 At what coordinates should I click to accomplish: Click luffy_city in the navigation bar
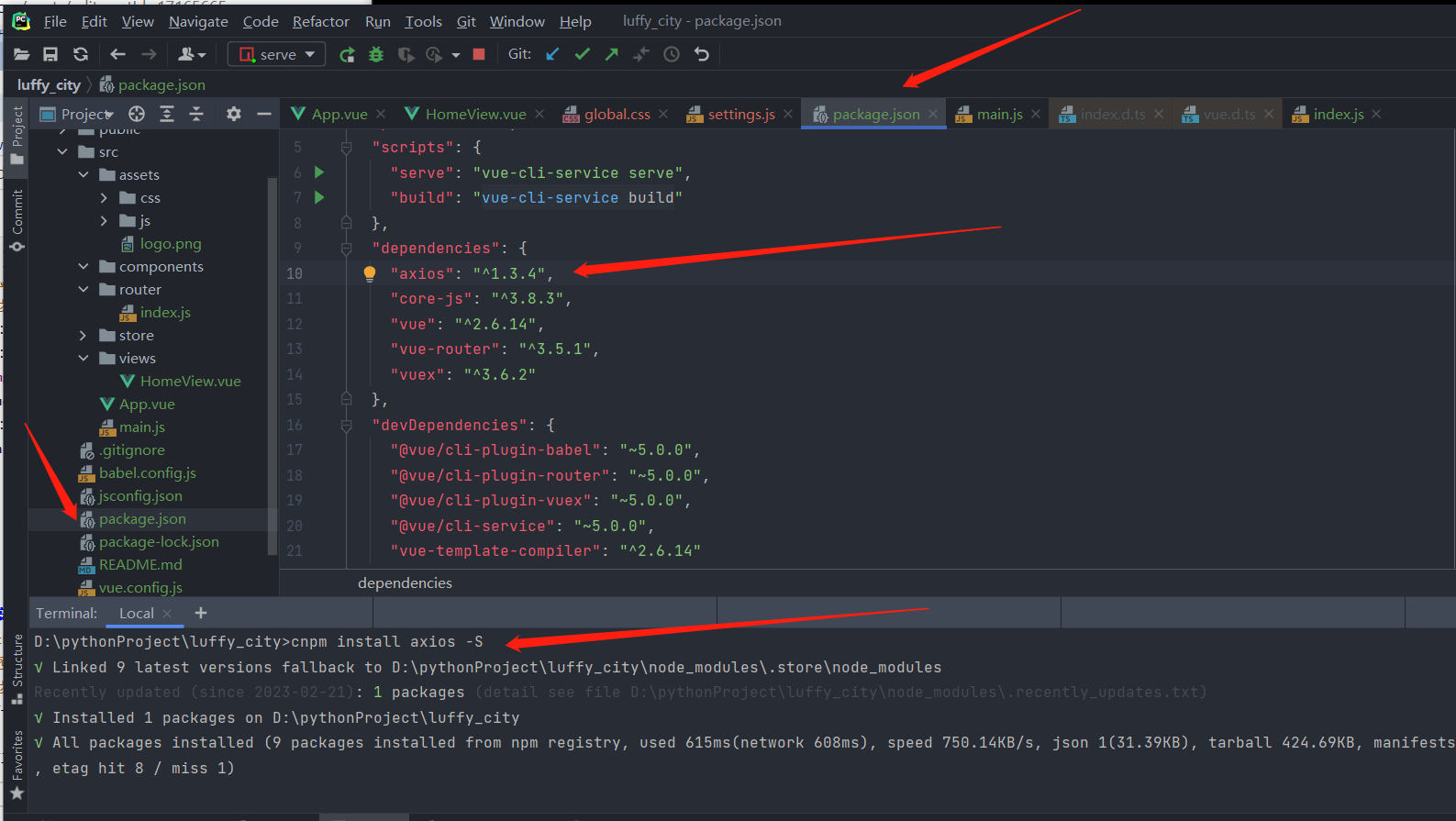[49, 85]
